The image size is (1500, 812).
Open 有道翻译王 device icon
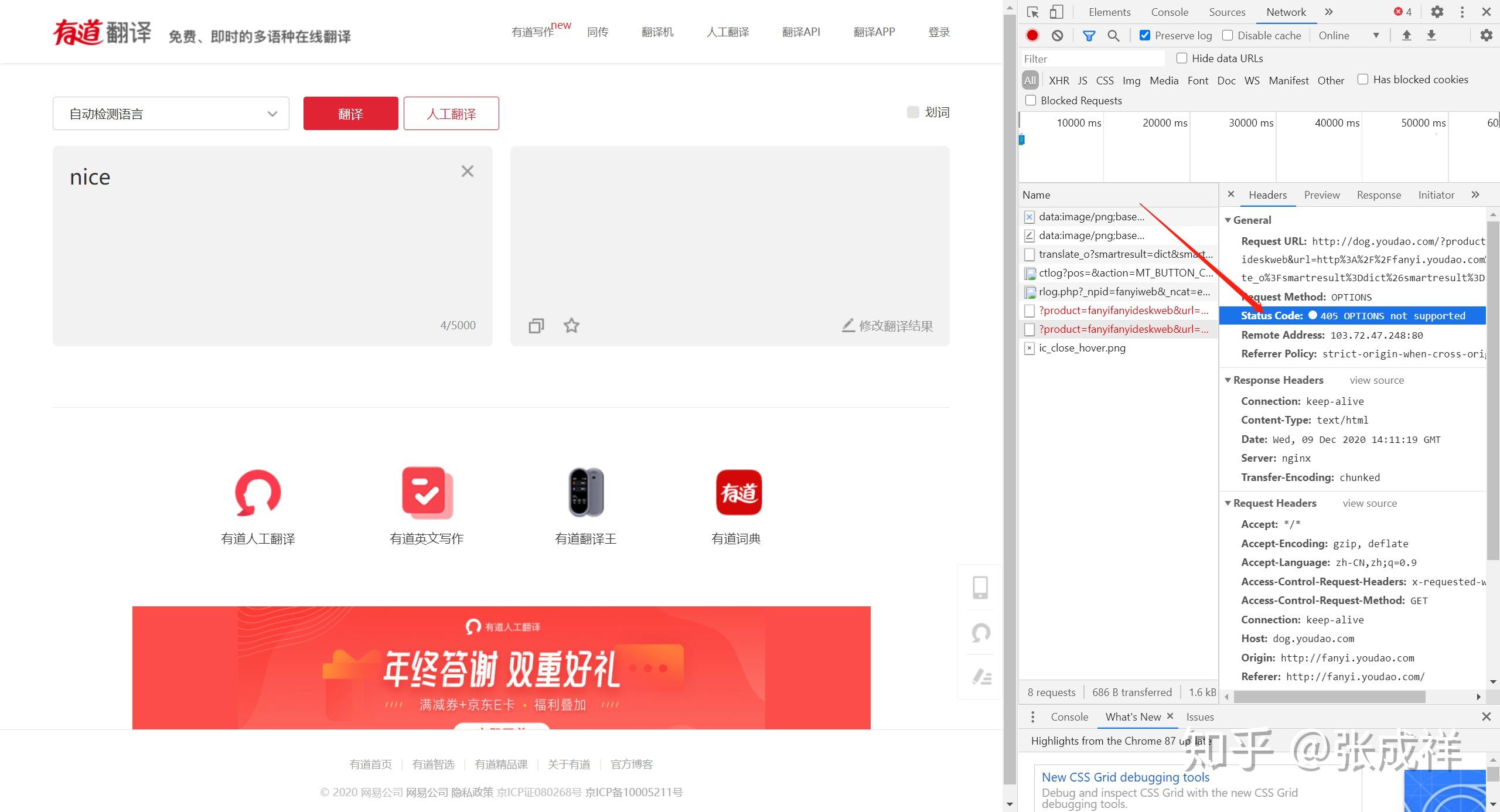point(586,492)
